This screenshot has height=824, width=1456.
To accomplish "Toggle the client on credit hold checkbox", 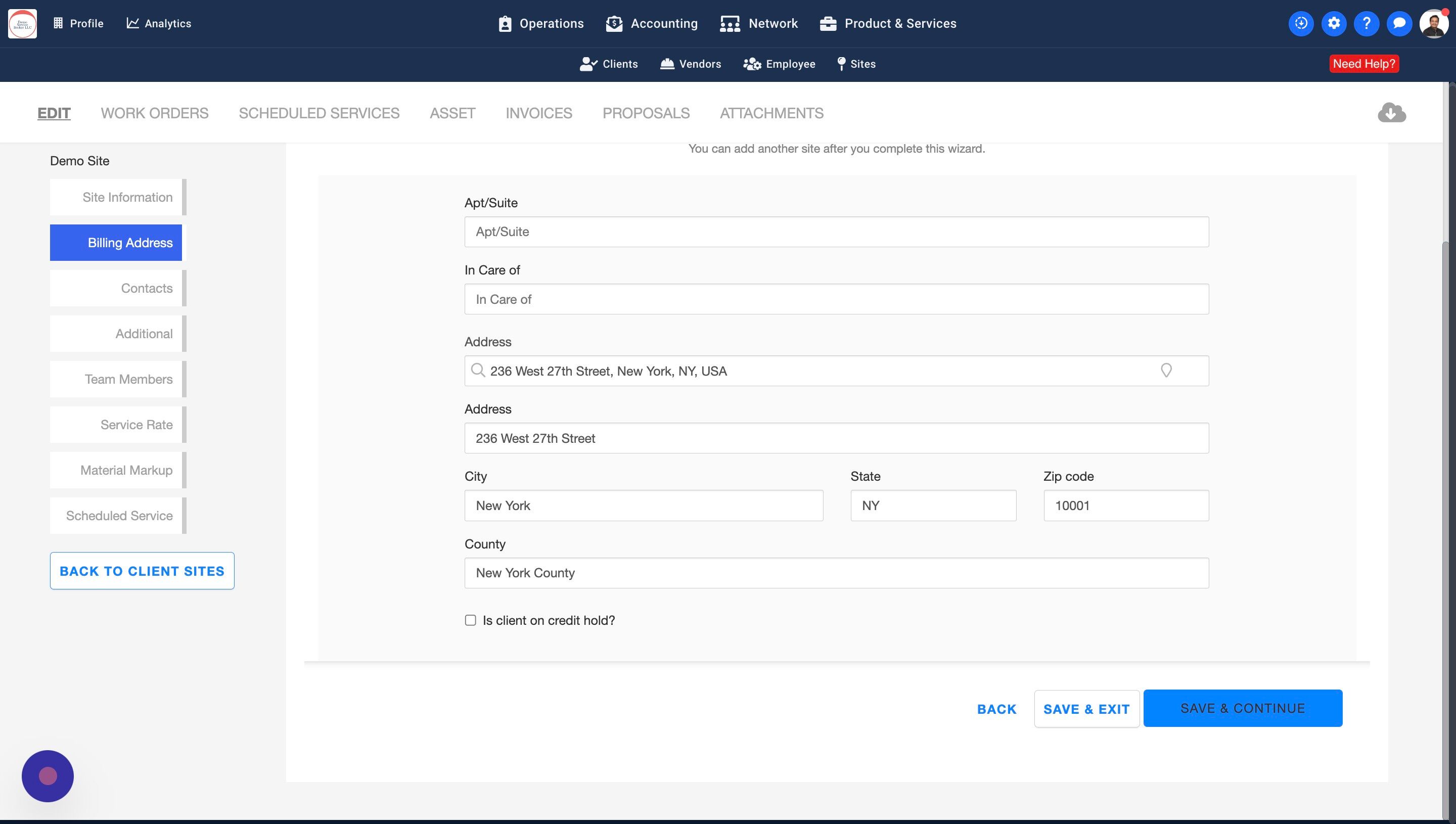I will [x=470, y=620].
